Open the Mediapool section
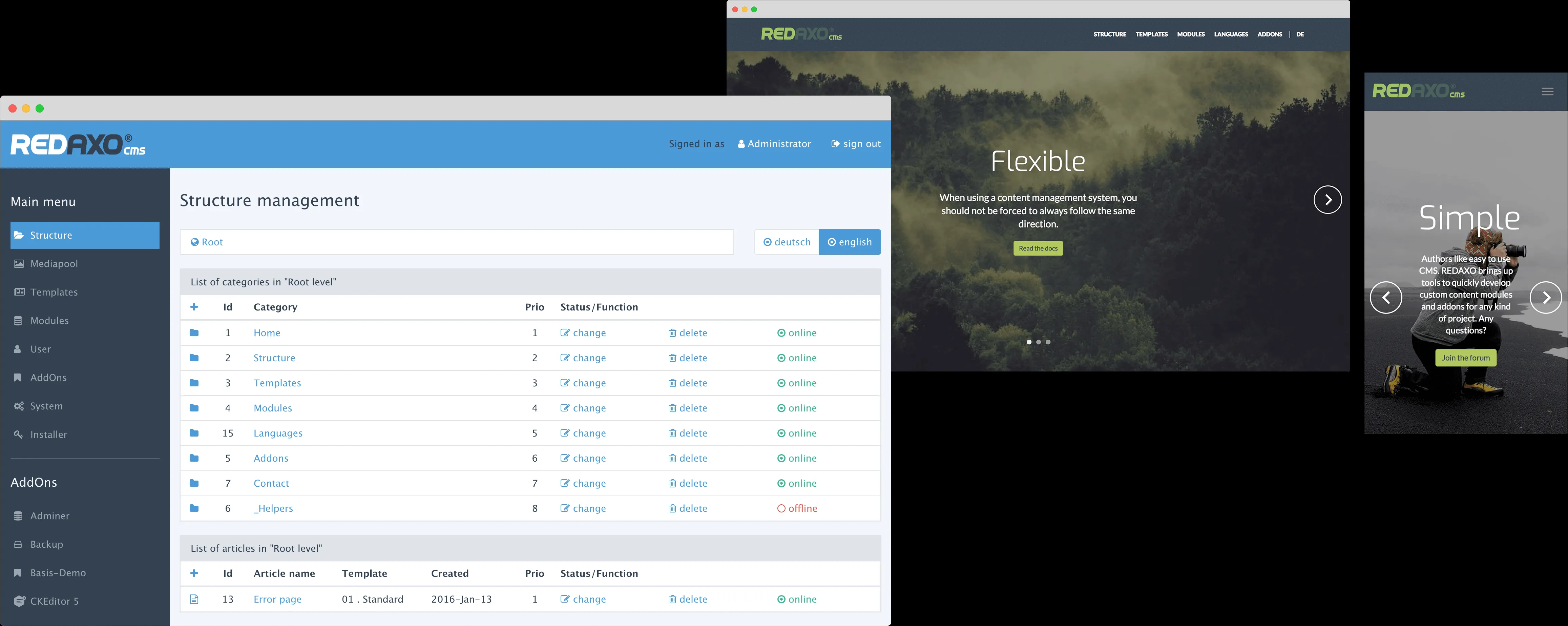 coord(54,263)
